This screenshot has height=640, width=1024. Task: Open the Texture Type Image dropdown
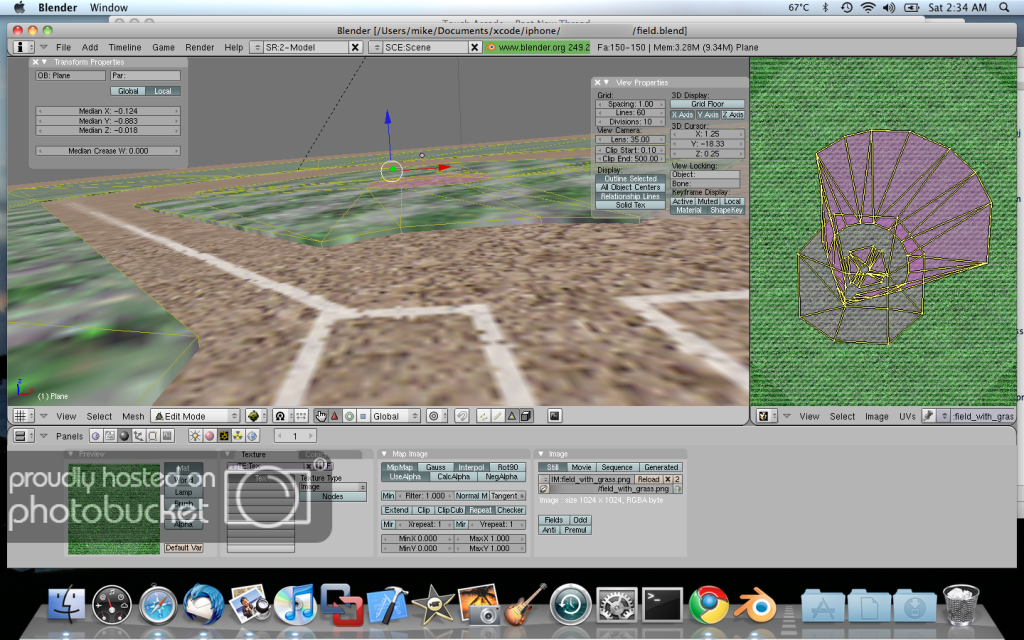coord(332,487)
